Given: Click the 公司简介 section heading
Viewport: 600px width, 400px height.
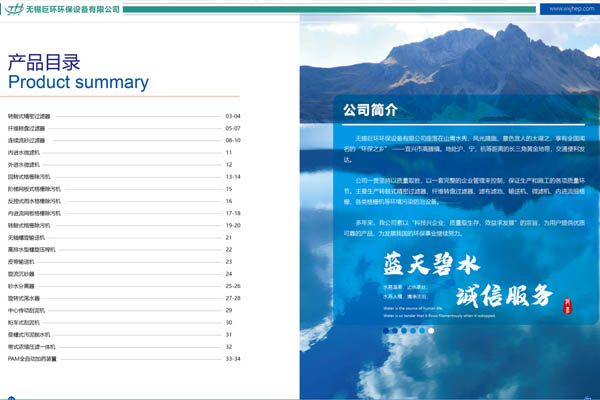Looking at the screenshot, I should point(370,109).
